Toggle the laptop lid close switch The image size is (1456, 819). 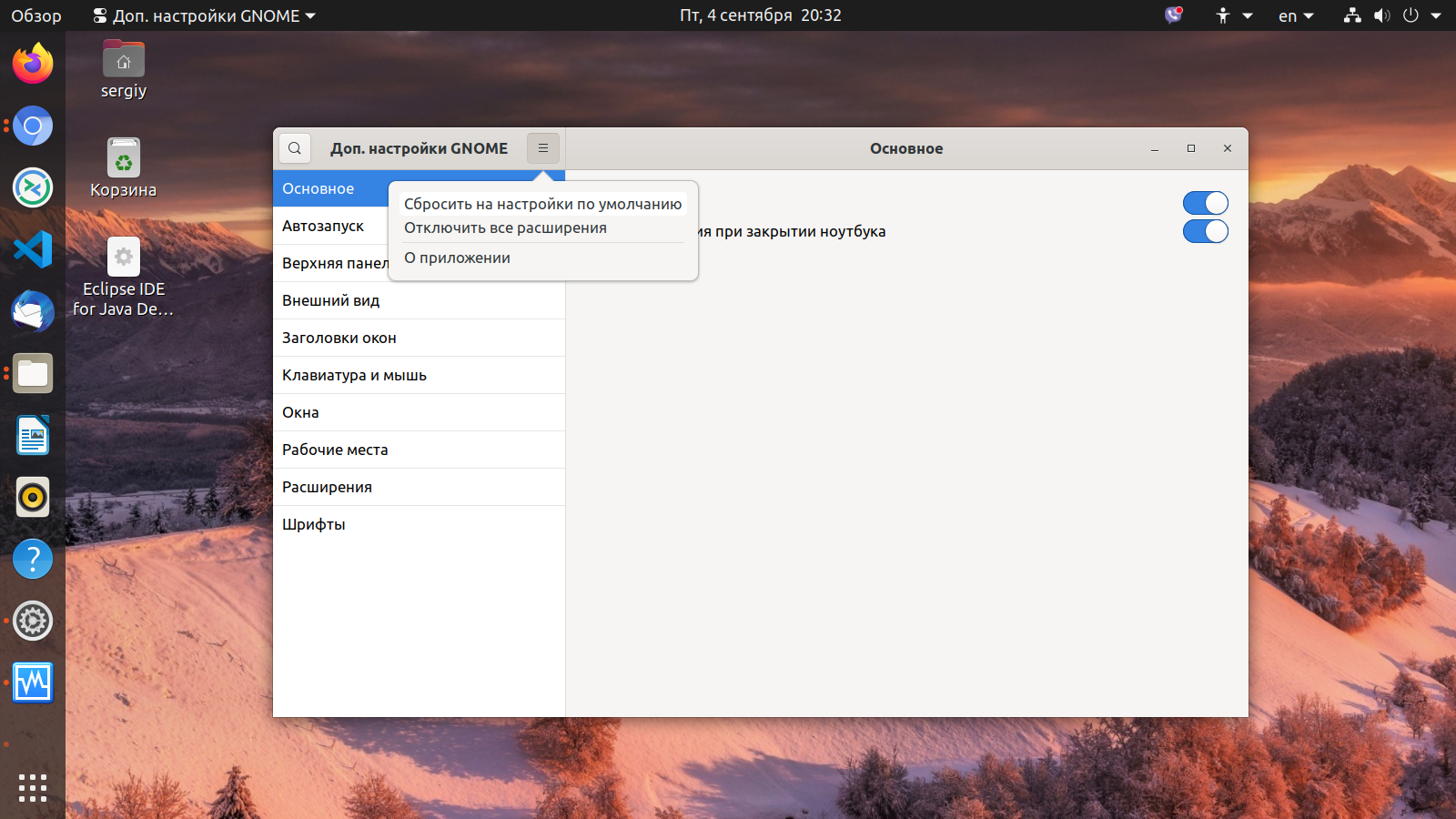point(1206,231)
